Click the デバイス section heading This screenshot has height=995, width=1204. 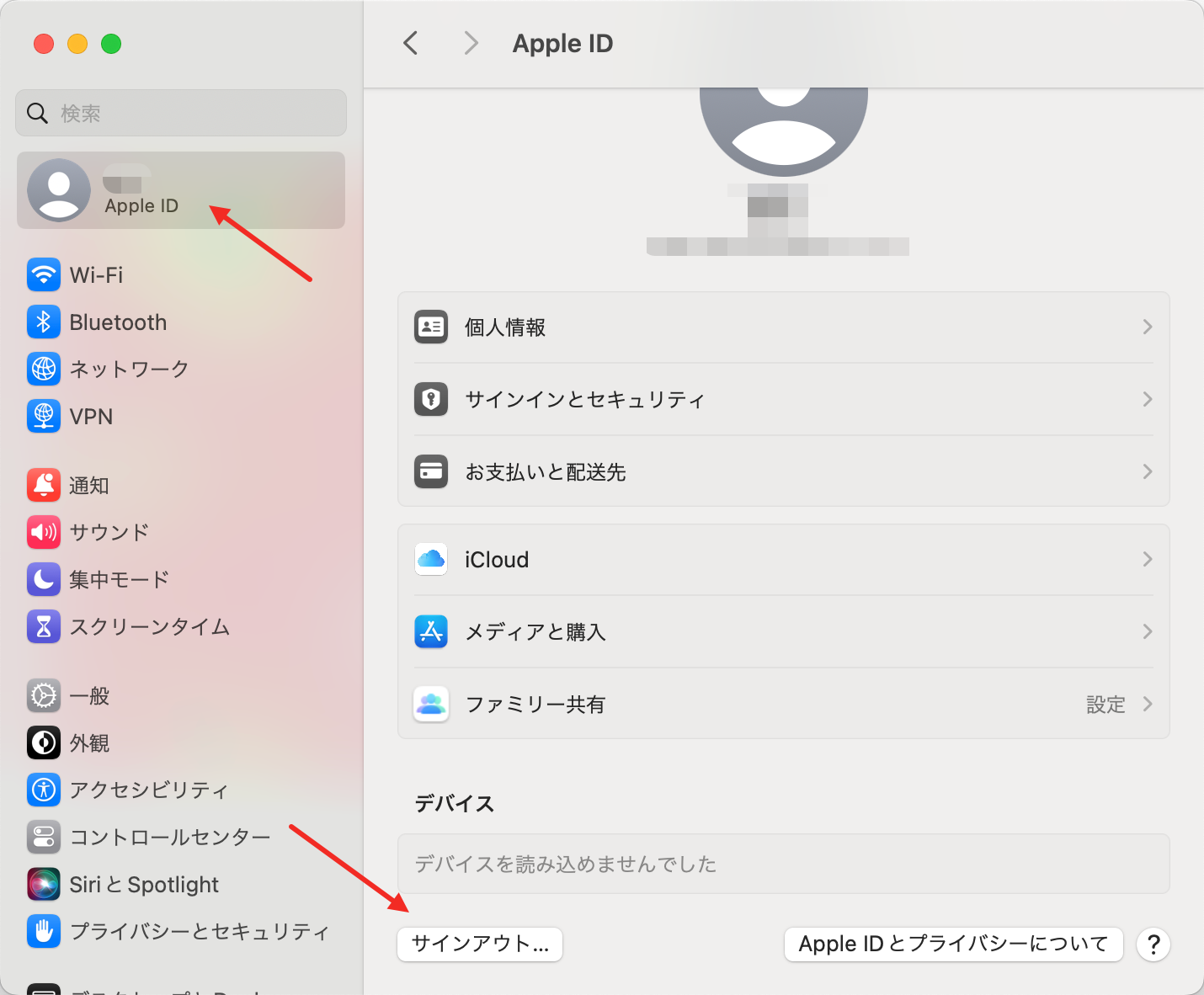455,803
